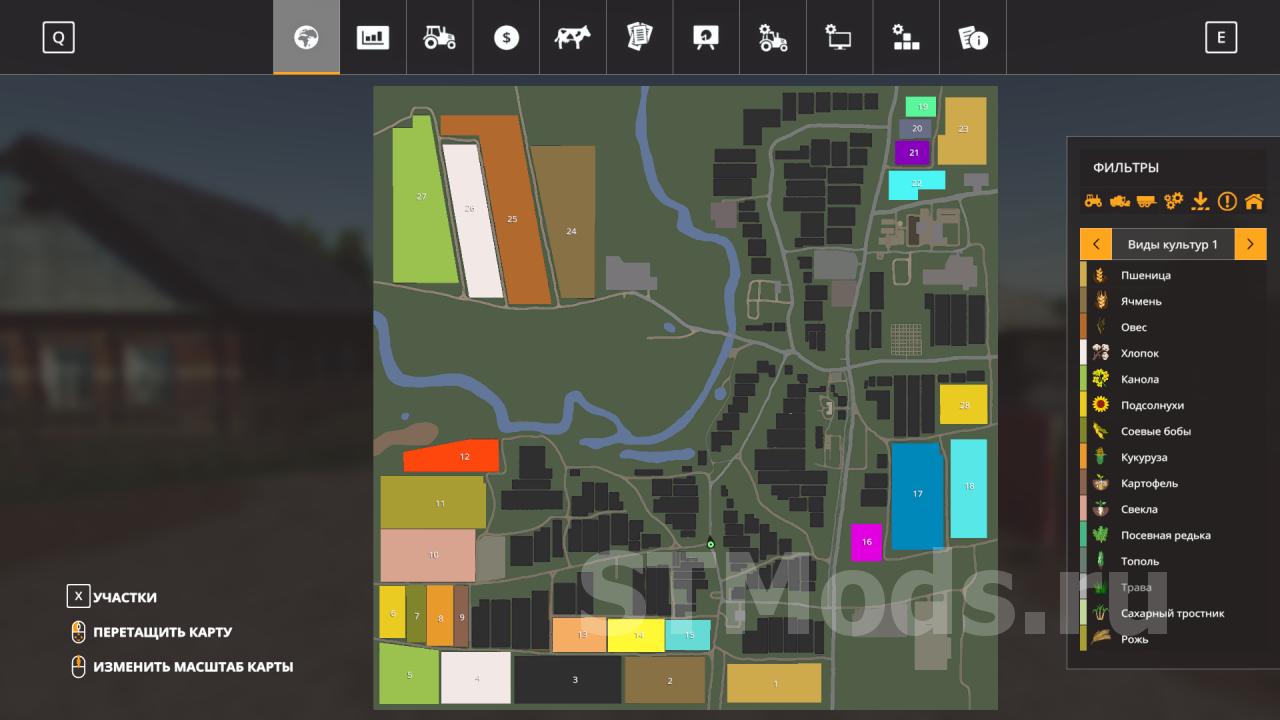
Task: Open the animals cow tab
Action: [x=573, y=38]
